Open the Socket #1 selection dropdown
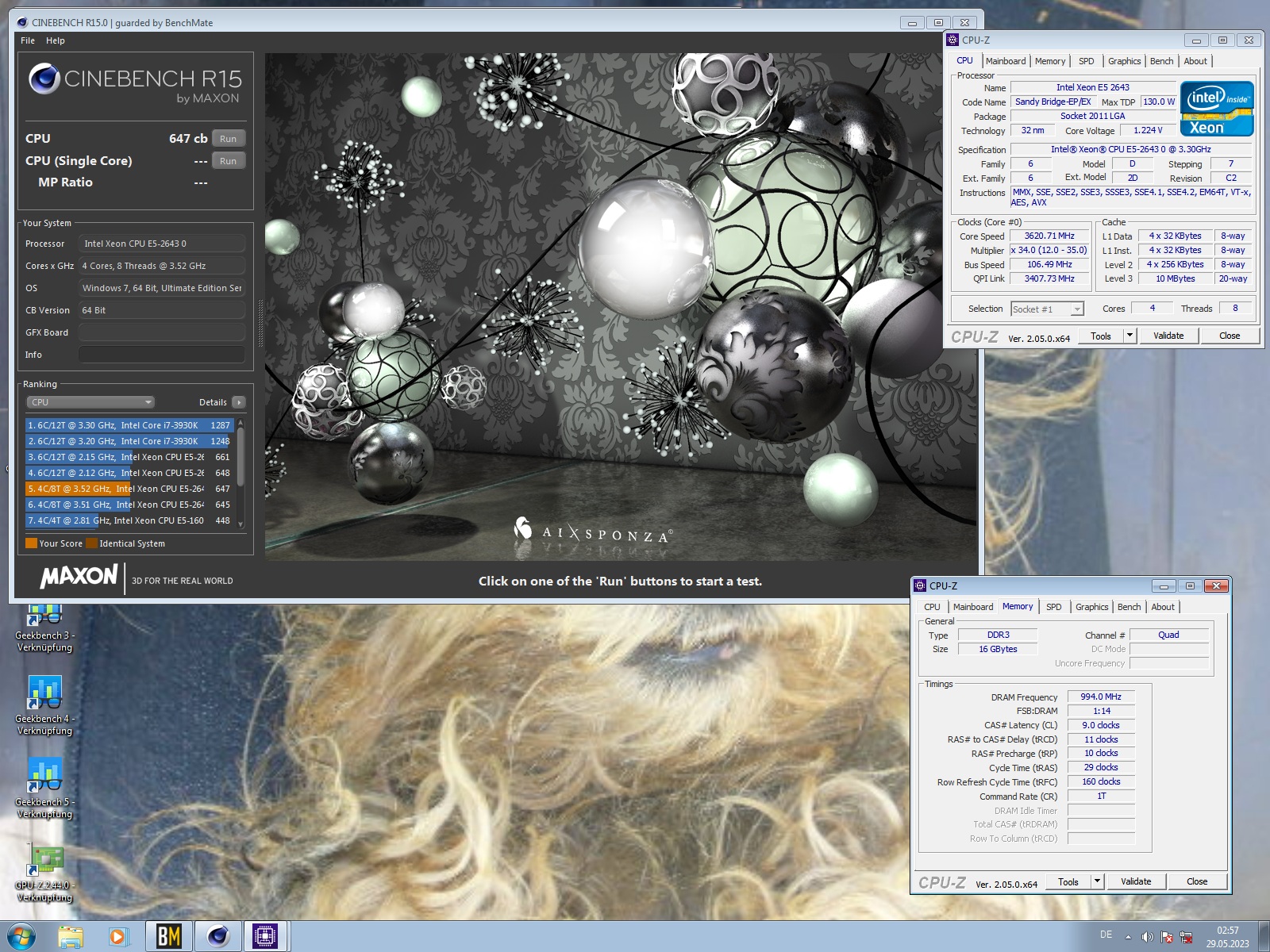1270x952 pixels. tap(1047, 309)
